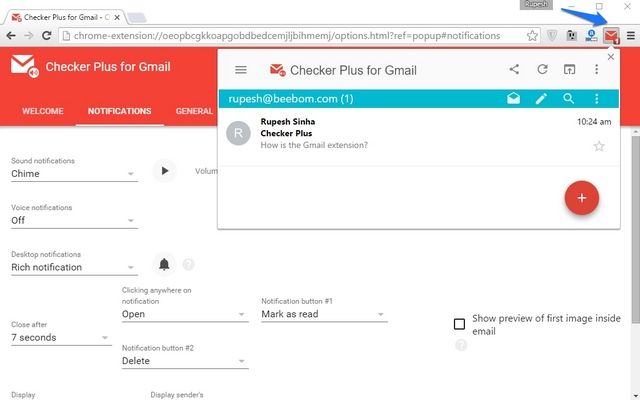Image resolution: width=640 pixels, height=400 pixels.
Task: Open popup in new window icon
Action: point(569,69)
